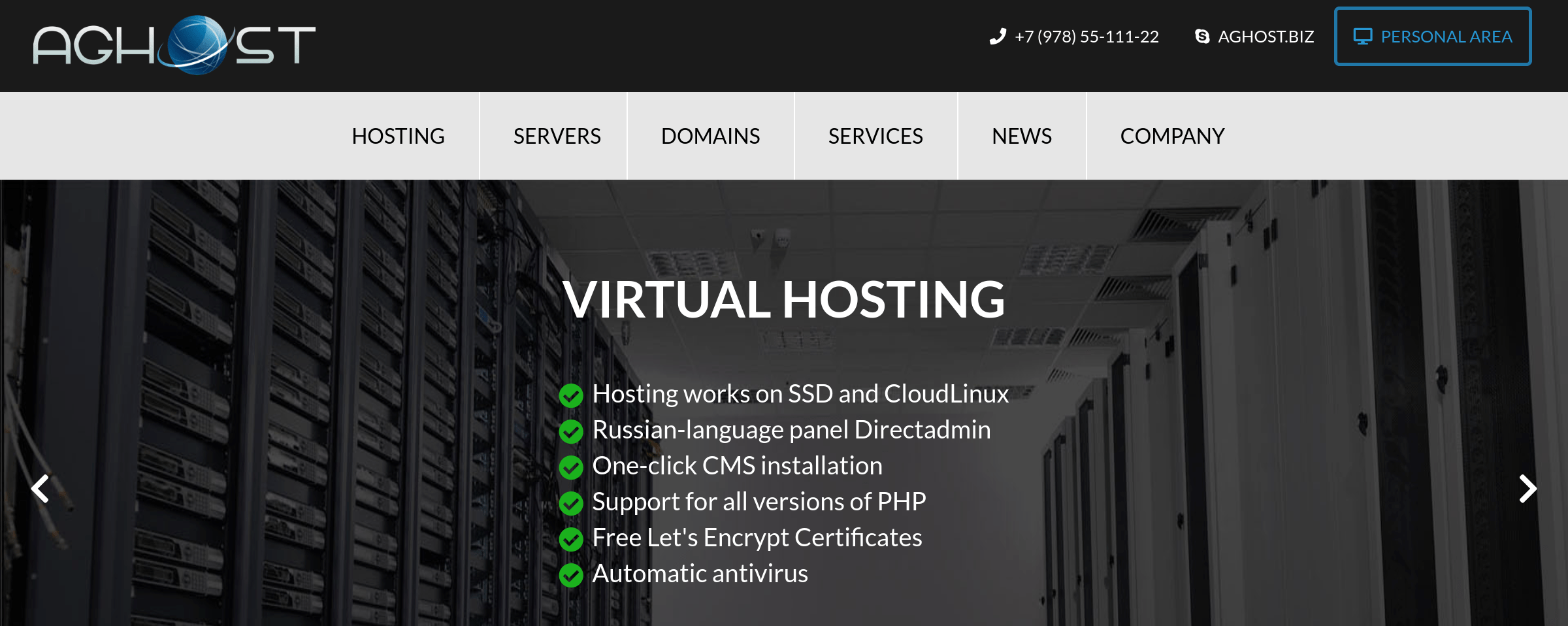This screenshot has width=1568, height=626.
Task: Call the +7 (978) 55-111-22 number link
Action: click(x=1086, y=37)
